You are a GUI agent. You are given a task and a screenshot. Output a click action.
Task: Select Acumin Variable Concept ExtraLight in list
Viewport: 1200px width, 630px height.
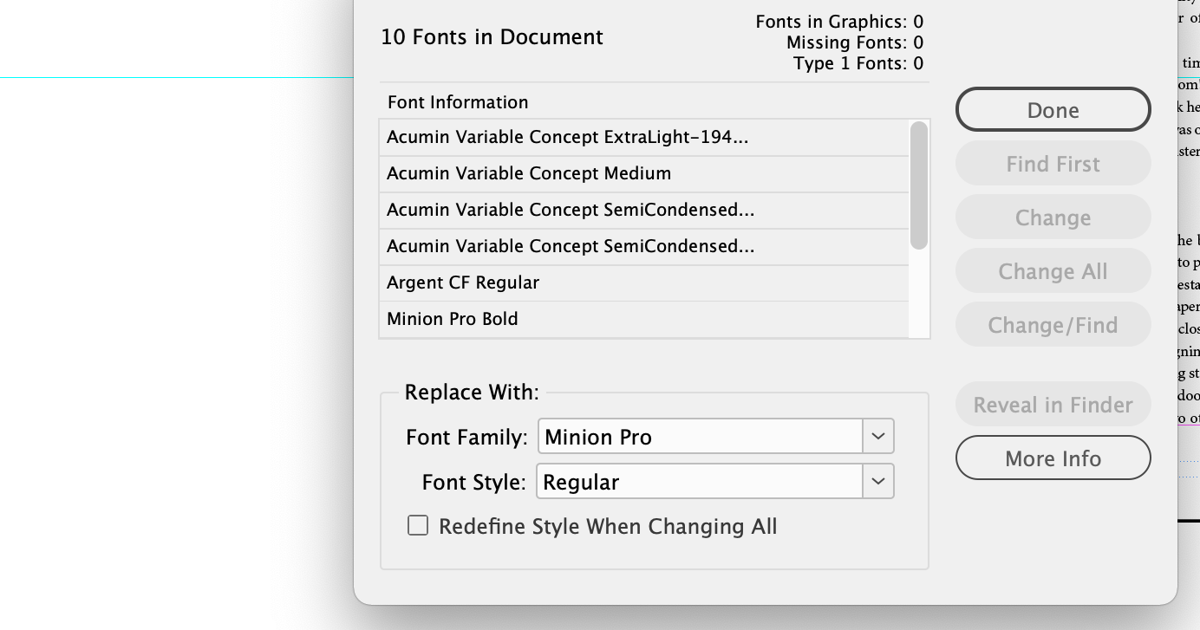pos(600,137)
